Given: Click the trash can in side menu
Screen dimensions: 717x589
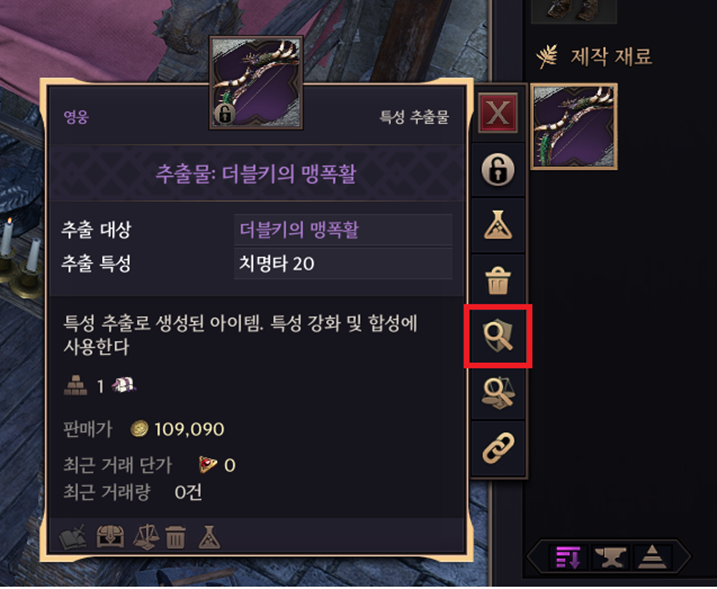Looking at the screenshot, I should [498, 280].
